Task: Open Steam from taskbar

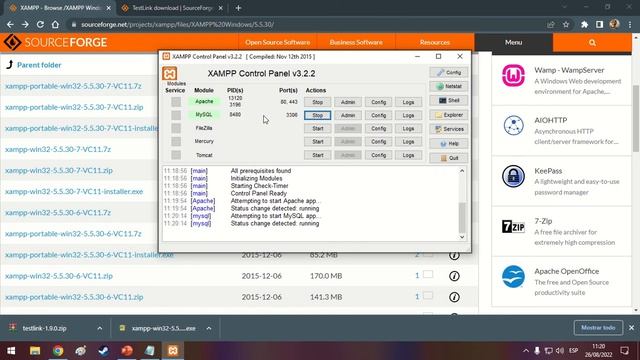Action: click(104, 351)
